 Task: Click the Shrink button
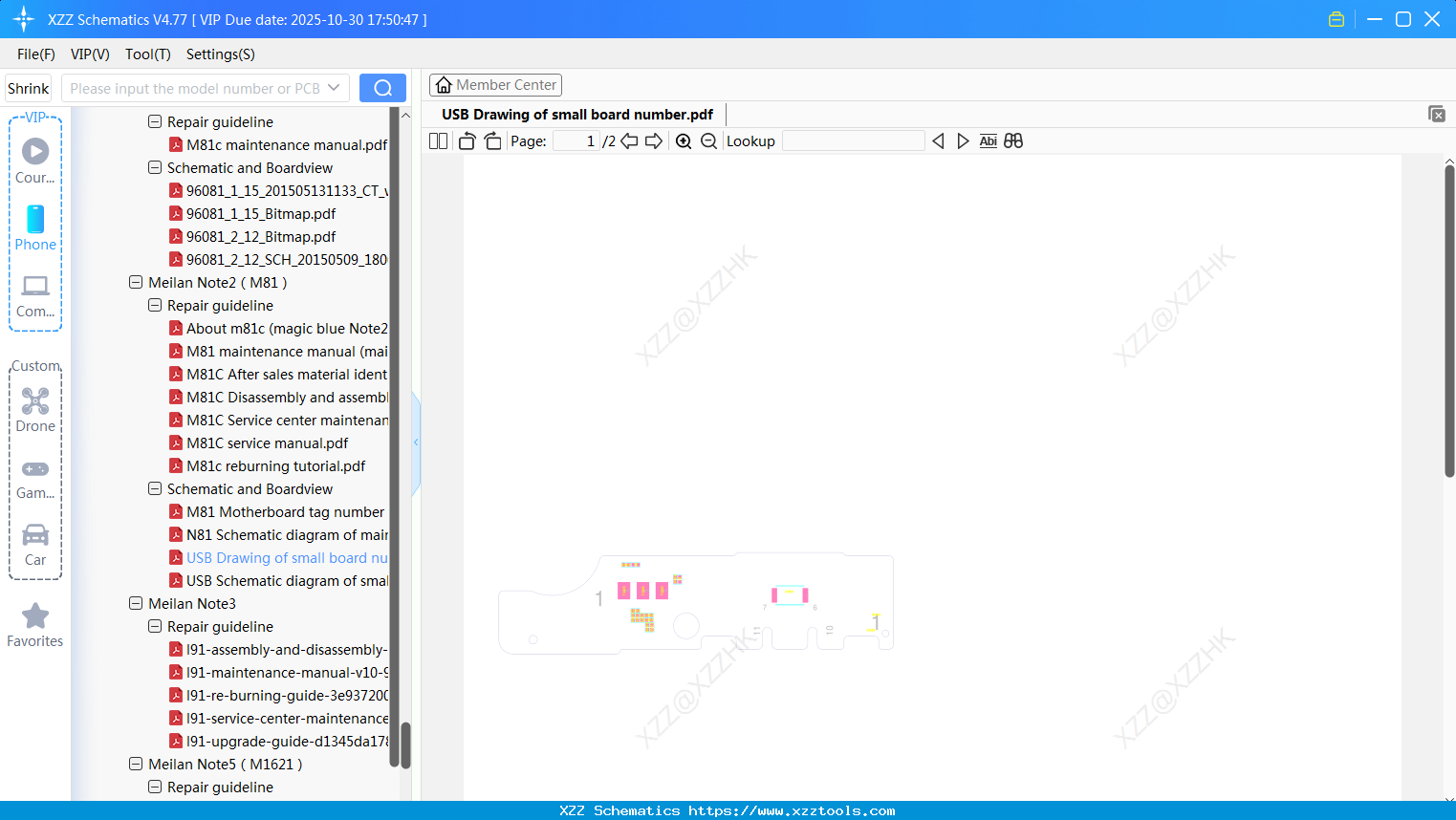tap(29, 88)
